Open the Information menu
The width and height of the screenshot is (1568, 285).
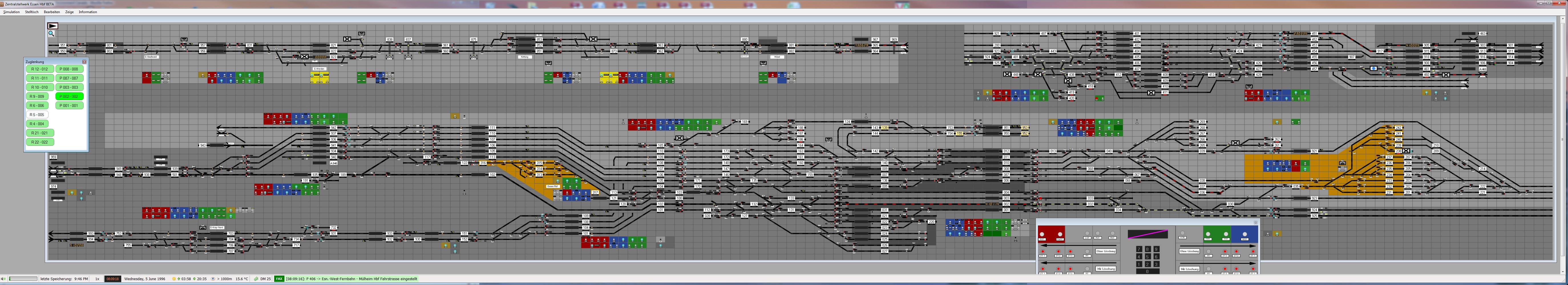pyautogui.click(x=88, y=12)
